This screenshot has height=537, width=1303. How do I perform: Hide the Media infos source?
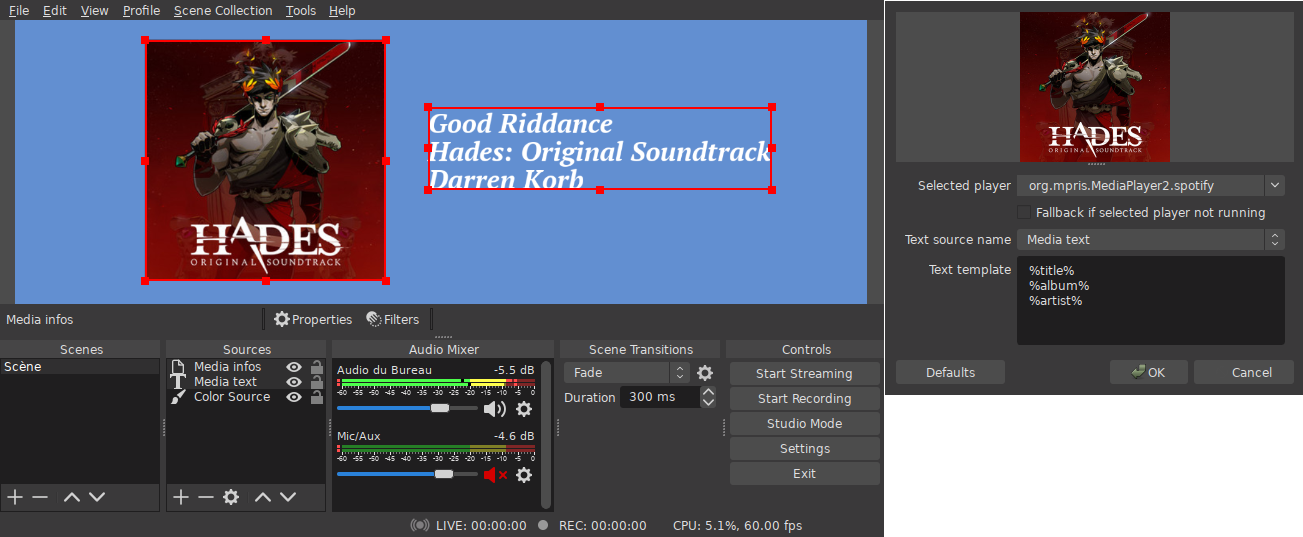point(294,367)
